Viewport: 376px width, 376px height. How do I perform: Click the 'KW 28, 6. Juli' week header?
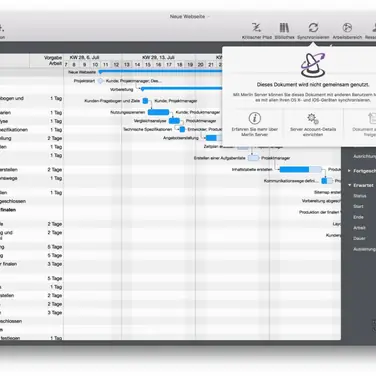[85, 57]
